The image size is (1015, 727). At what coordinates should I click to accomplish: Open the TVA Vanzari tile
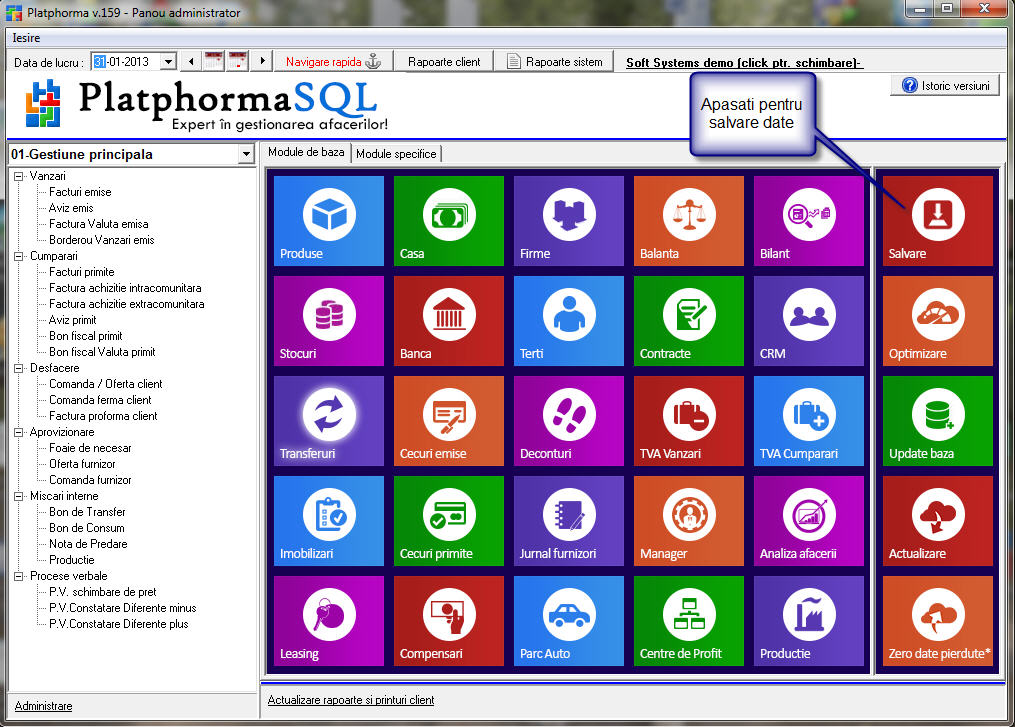point(689,421)
